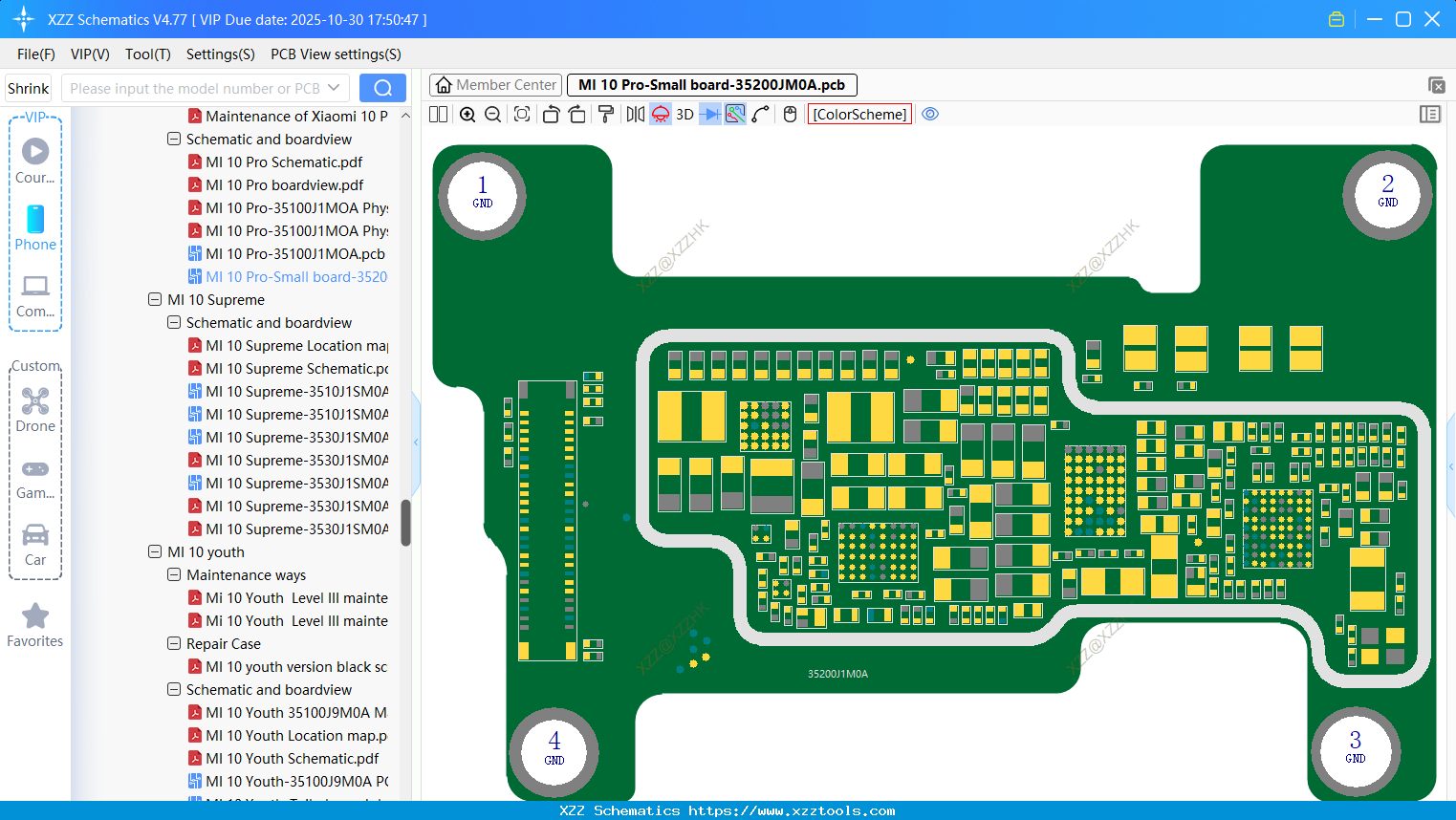
Task: Select the curved trace measurement tool
Action: (x=758, y=114)
